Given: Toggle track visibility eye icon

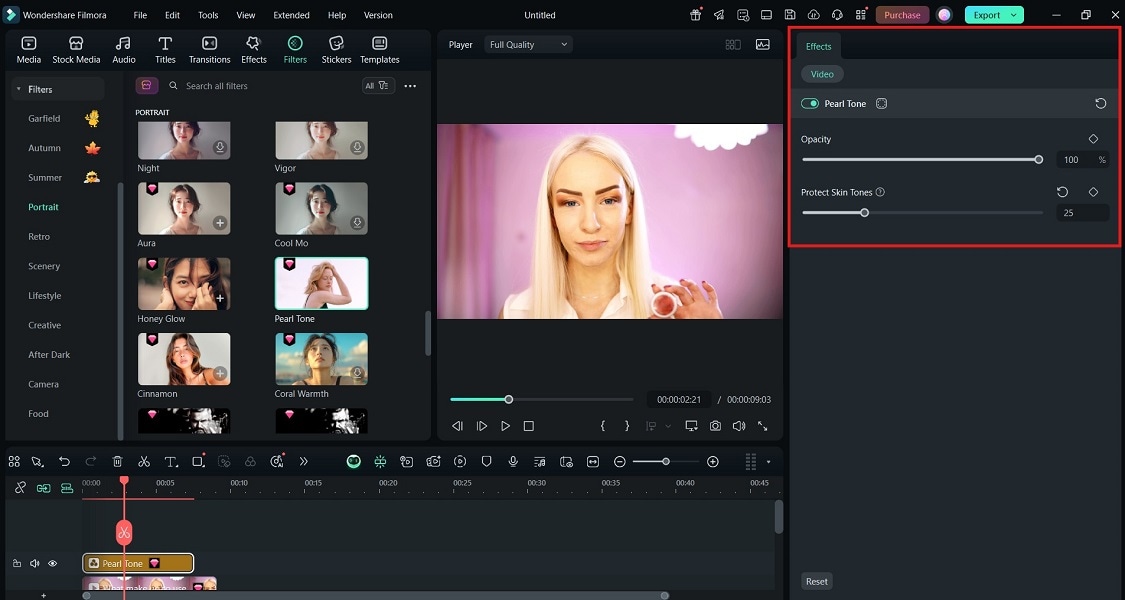Looking at the screenshot, I should pyautogui.click(x=52, y=563).
